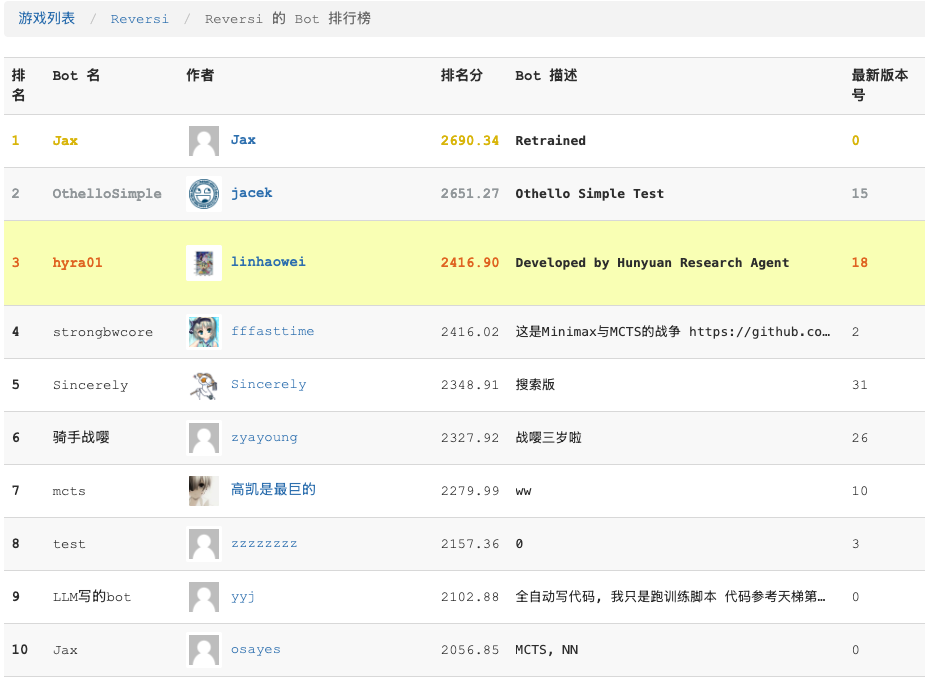Open author jacek's profile link

[251, 193]
